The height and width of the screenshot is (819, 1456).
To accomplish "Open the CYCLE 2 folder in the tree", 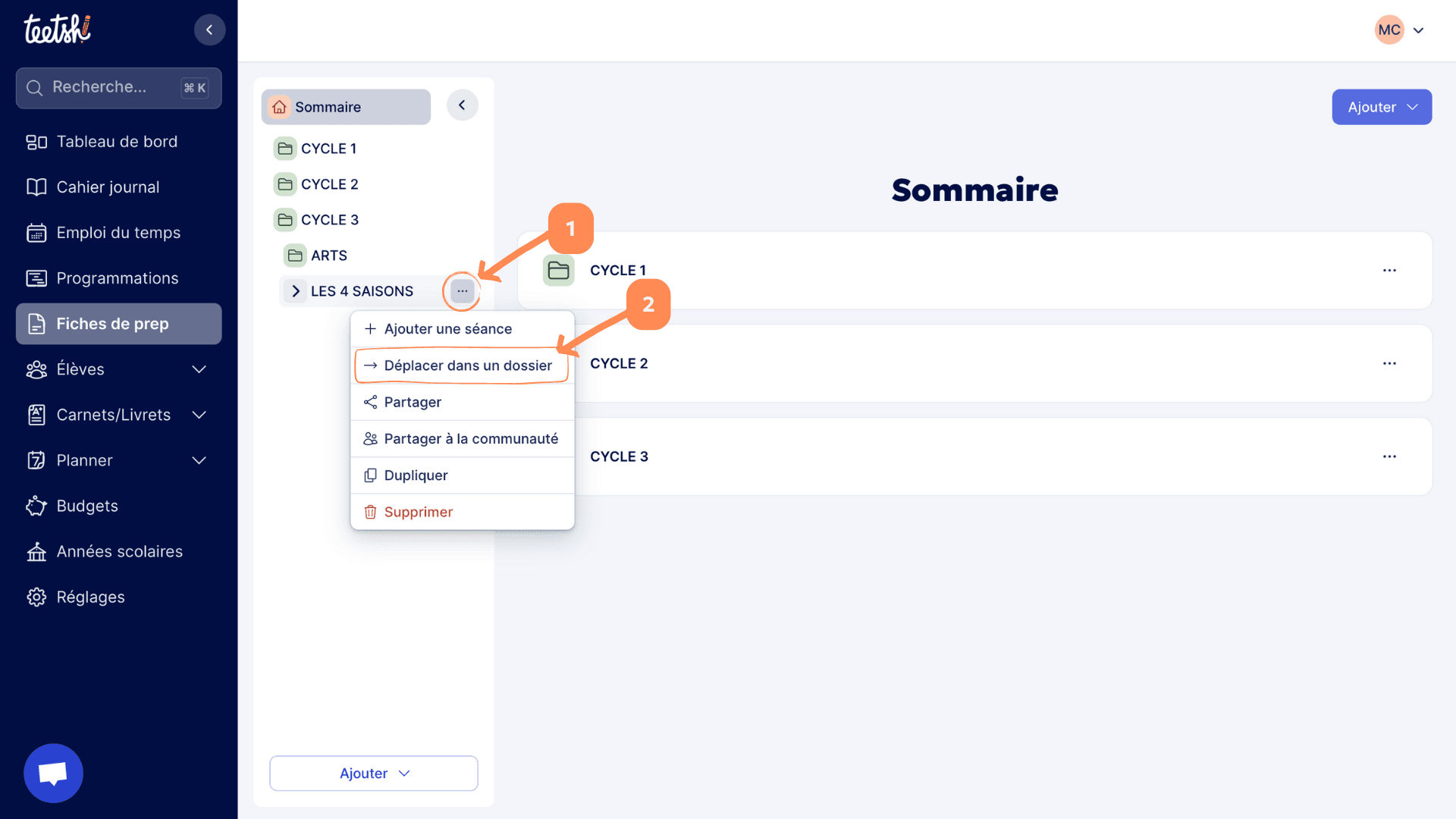I will click(329, 184).
